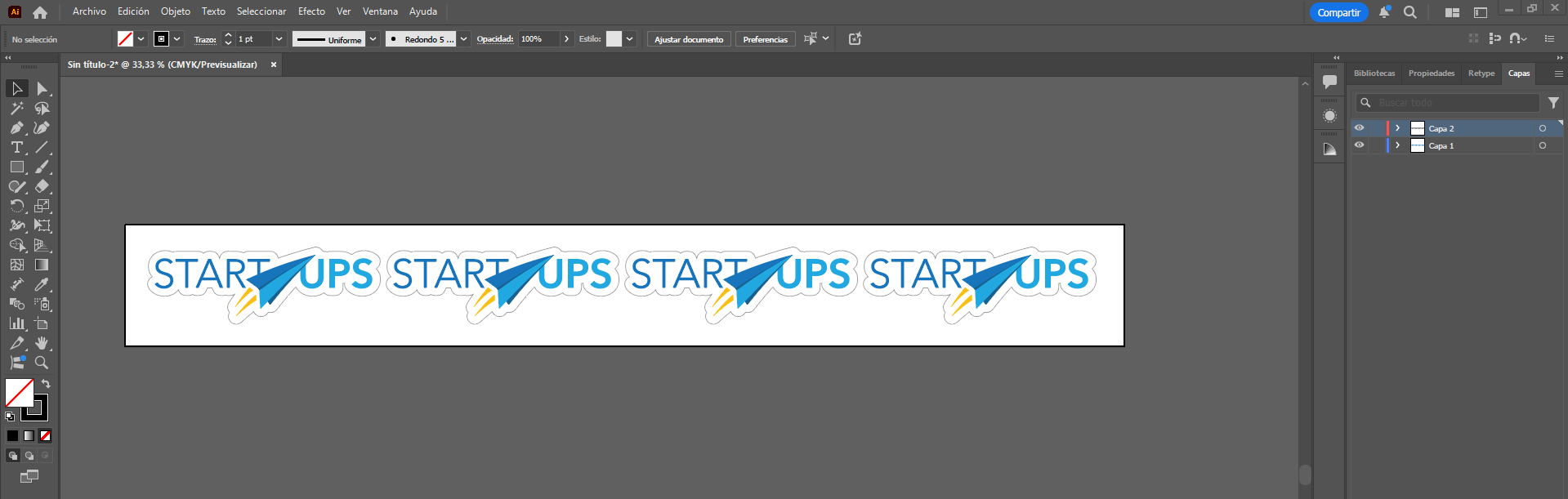Screen dimensions: 1568x499
Task: Select the Magic Wand tool
Action: (x=16, y=108)
